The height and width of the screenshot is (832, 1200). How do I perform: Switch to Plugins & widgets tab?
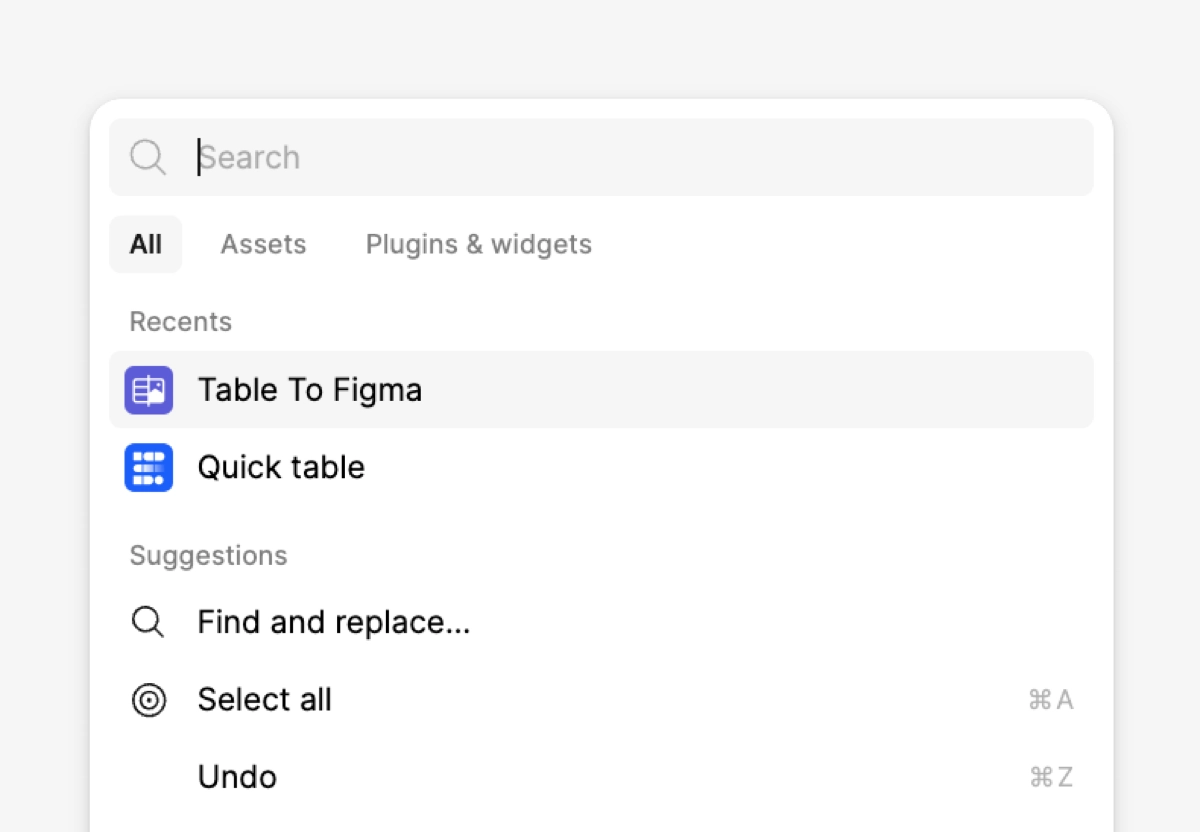(479, 244)
